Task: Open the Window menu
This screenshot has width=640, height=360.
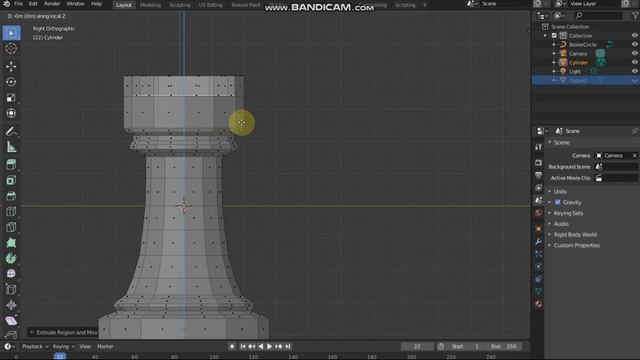Action: coord(75,4)
